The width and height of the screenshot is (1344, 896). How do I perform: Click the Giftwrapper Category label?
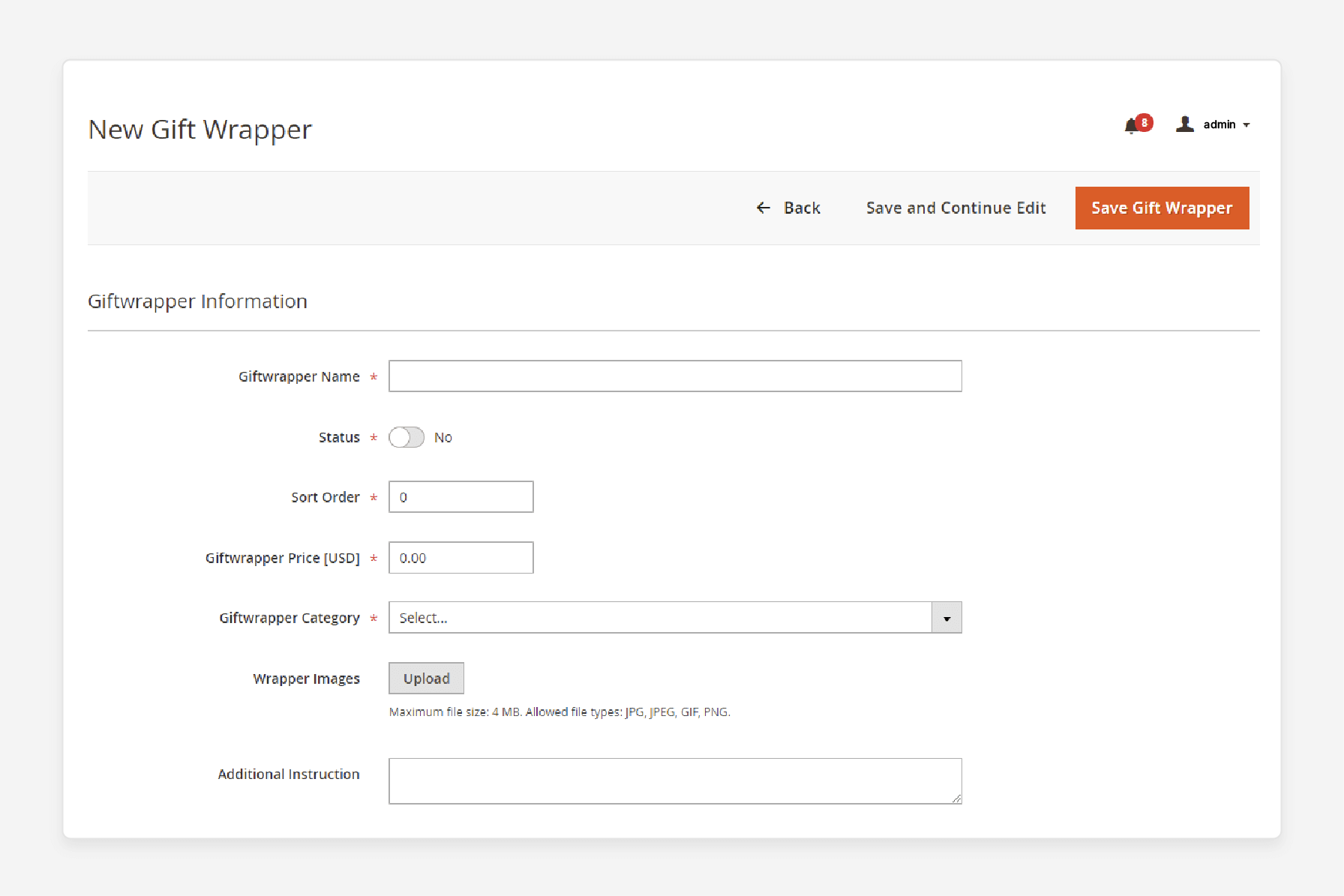click(289, 618)
